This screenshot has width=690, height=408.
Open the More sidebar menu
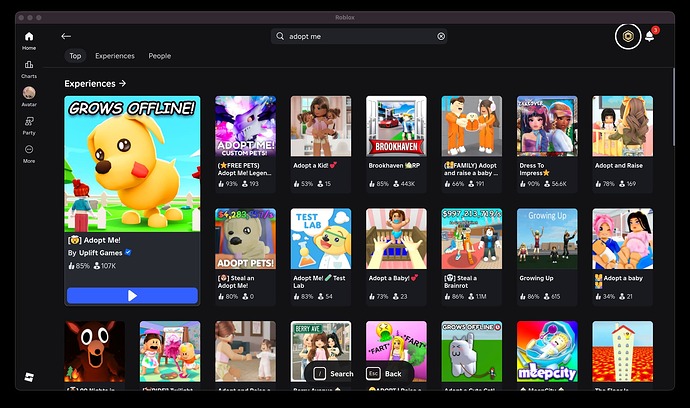click(x=29, y=149)
